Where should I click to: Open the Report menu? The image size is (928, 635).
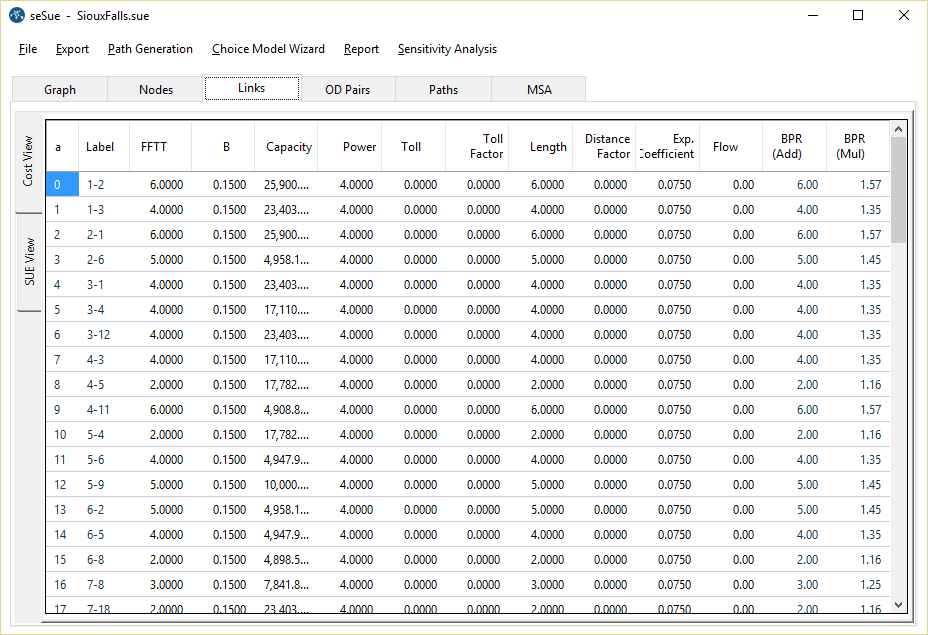coord(361,49)
